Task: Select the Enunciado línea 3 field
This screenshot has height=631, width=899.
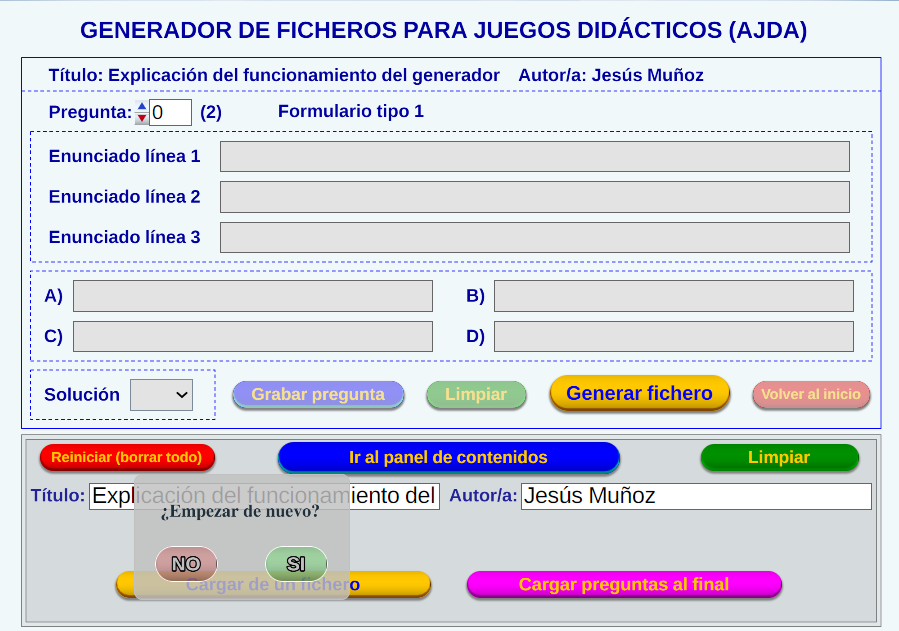Action: [534, 237]
